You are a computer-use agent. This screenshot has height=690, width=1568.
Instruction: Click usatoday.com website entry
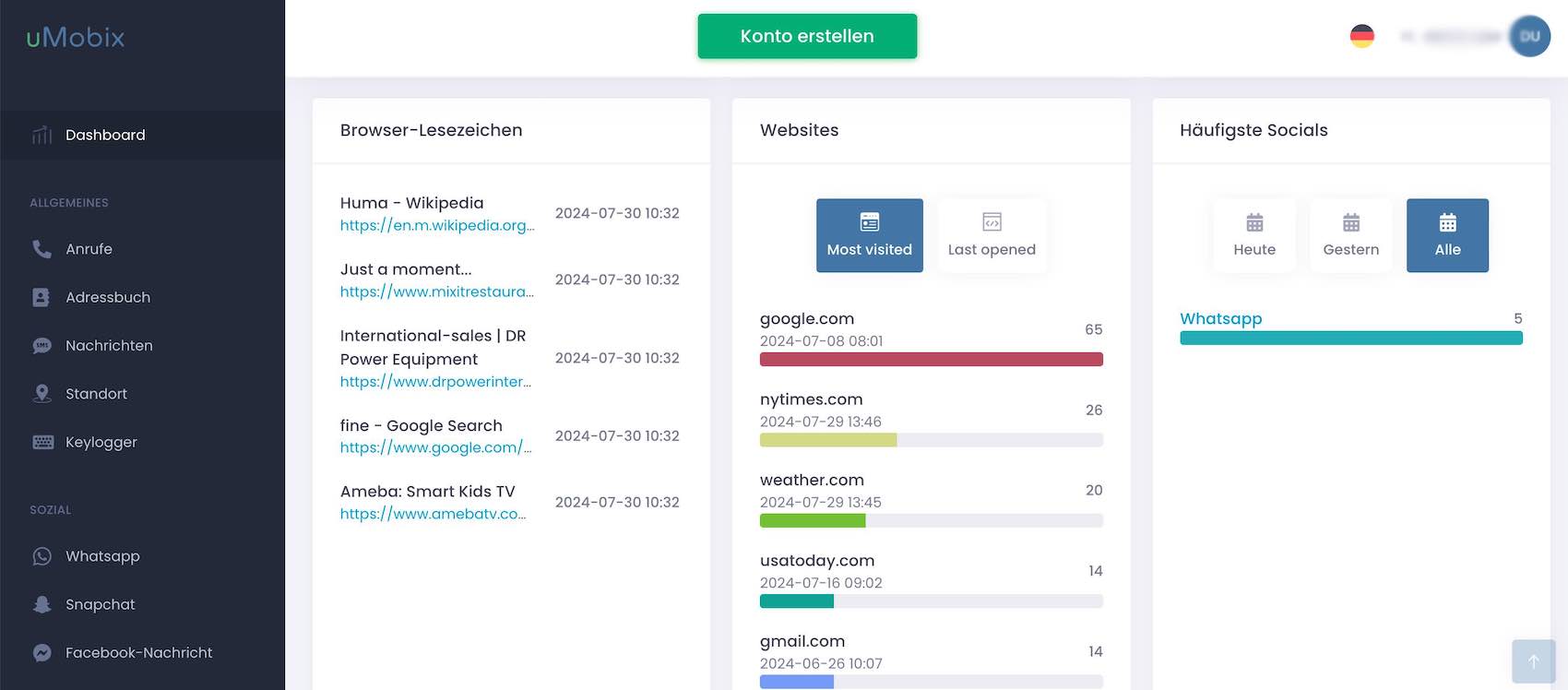(817, 561)
